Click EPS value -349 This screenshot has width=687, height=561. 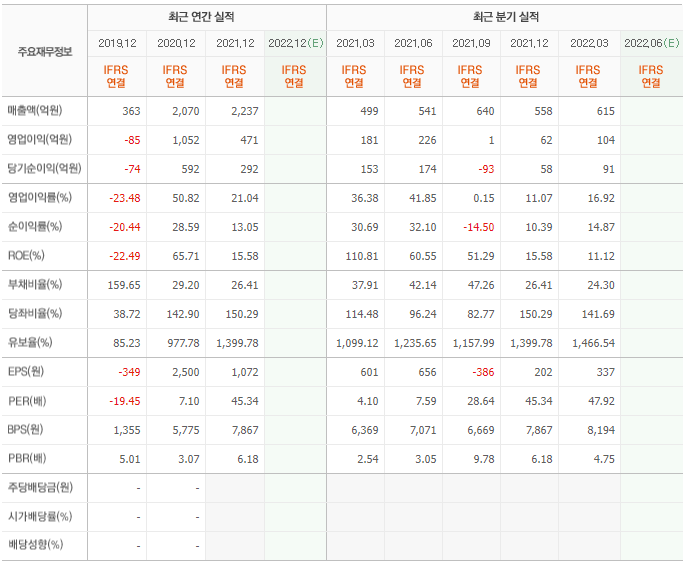coord(129,372)
